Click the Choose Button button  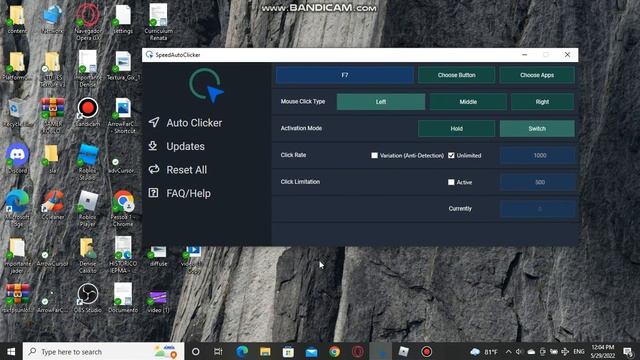(456, 75)
